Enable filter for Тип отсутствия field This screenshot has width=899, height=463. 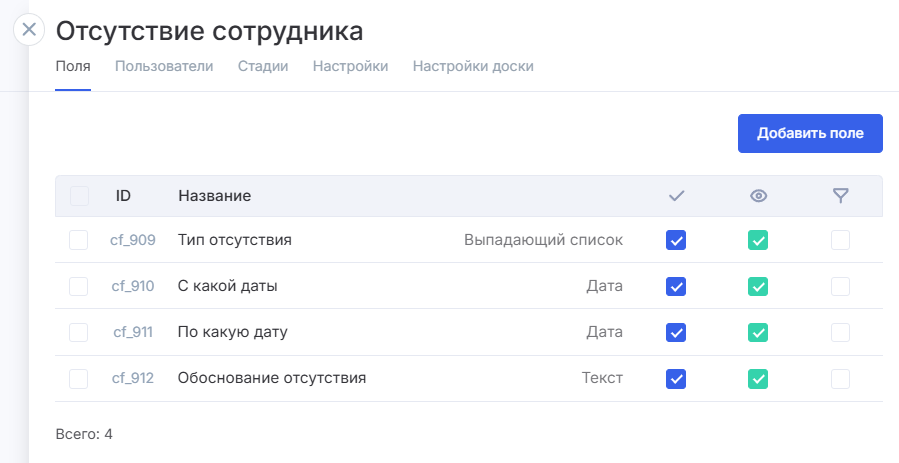(x=841, y=240)
